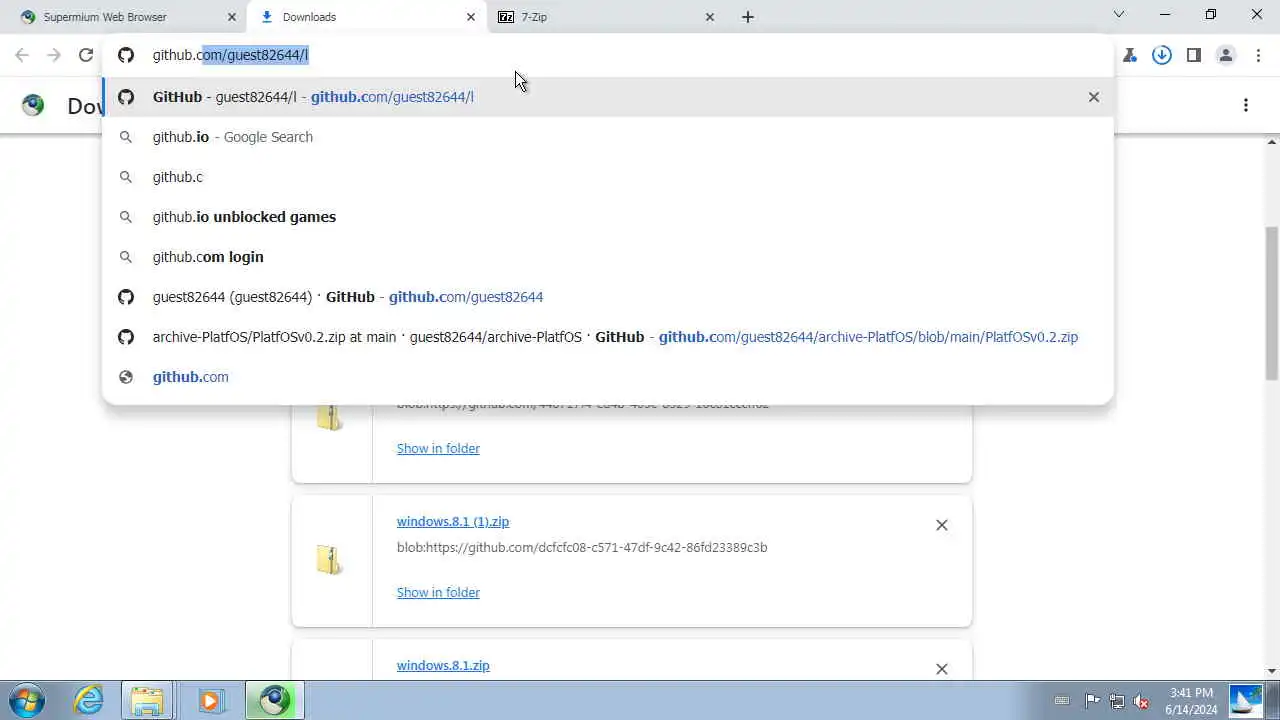Viewport: 1280px width, 720px height.
Task: Reload the current page
Action: (x=86, y=56)
